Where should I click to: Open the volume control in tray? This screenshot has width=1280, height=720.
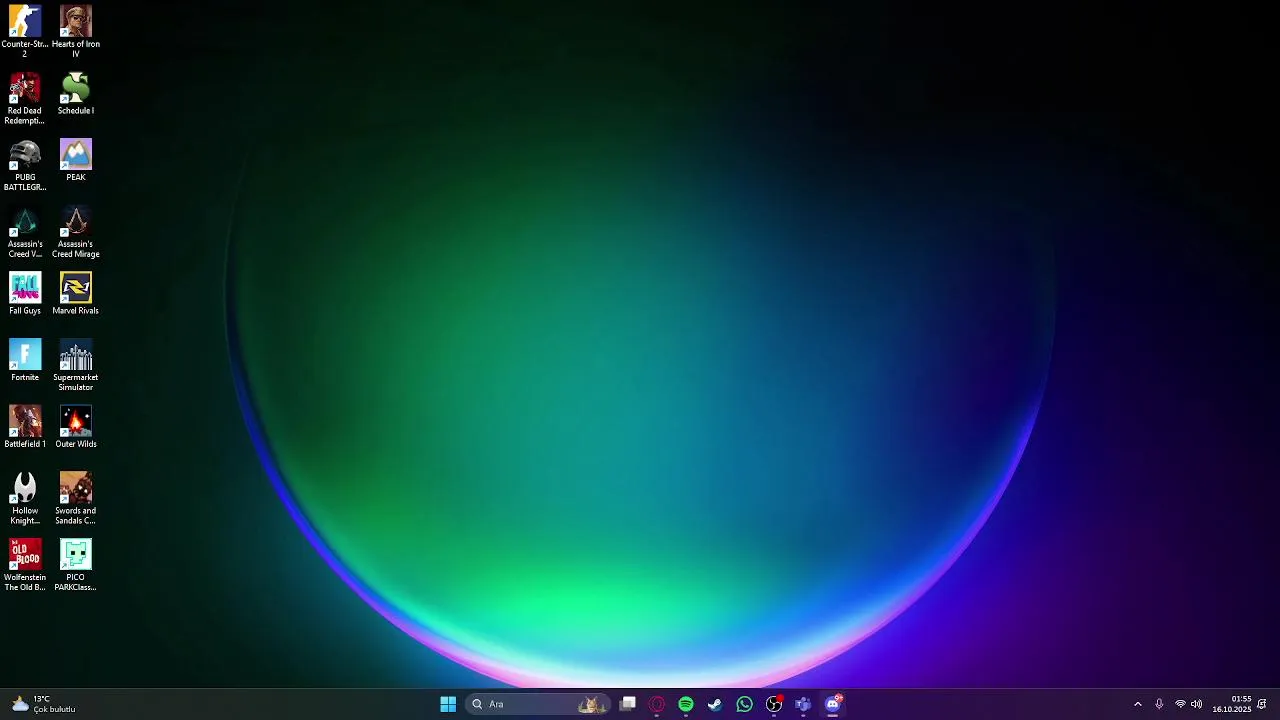[1196, 704]
